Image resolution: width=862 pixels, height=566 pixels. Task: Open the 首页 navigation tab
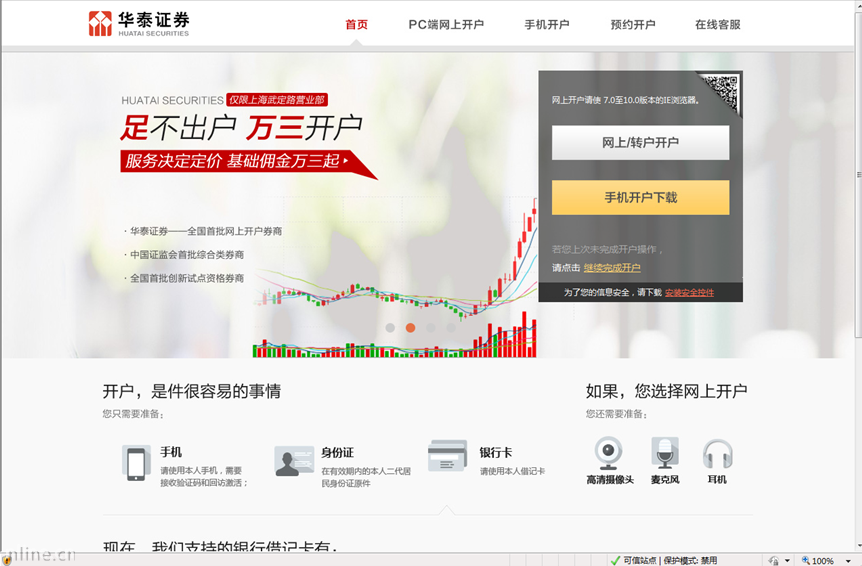point(356,24)
